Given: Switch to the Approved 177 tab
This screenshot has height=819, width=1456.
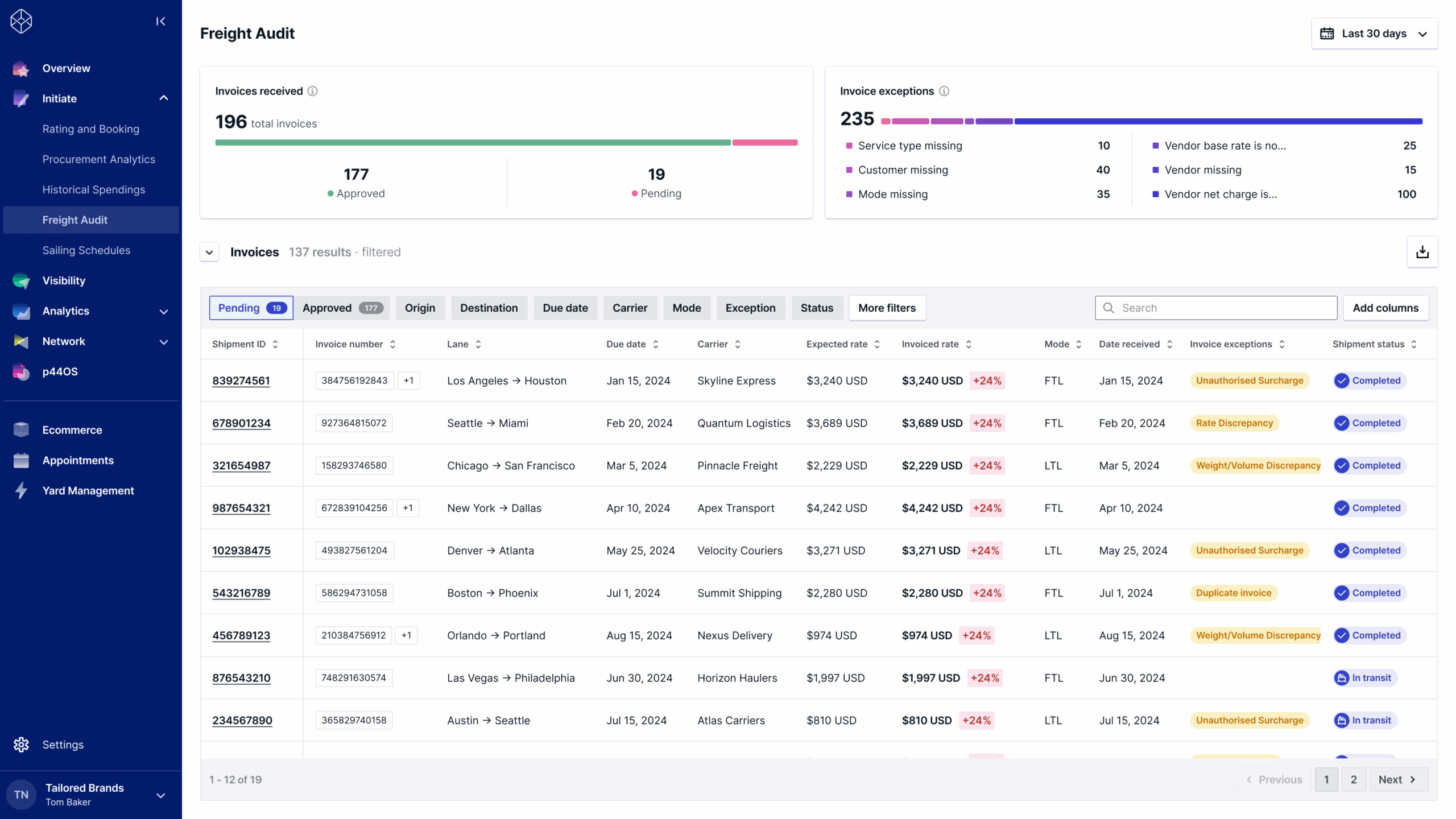Looking at the screenshot, I should (342, 308).
